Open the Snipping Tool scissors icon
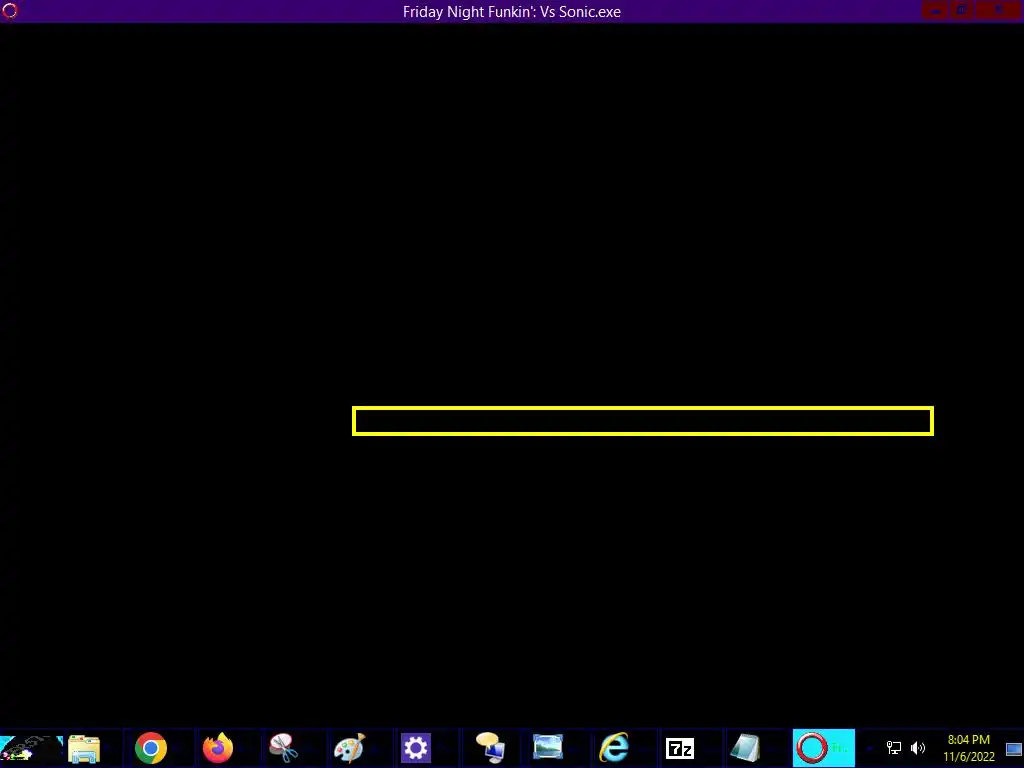 (284, 748)
